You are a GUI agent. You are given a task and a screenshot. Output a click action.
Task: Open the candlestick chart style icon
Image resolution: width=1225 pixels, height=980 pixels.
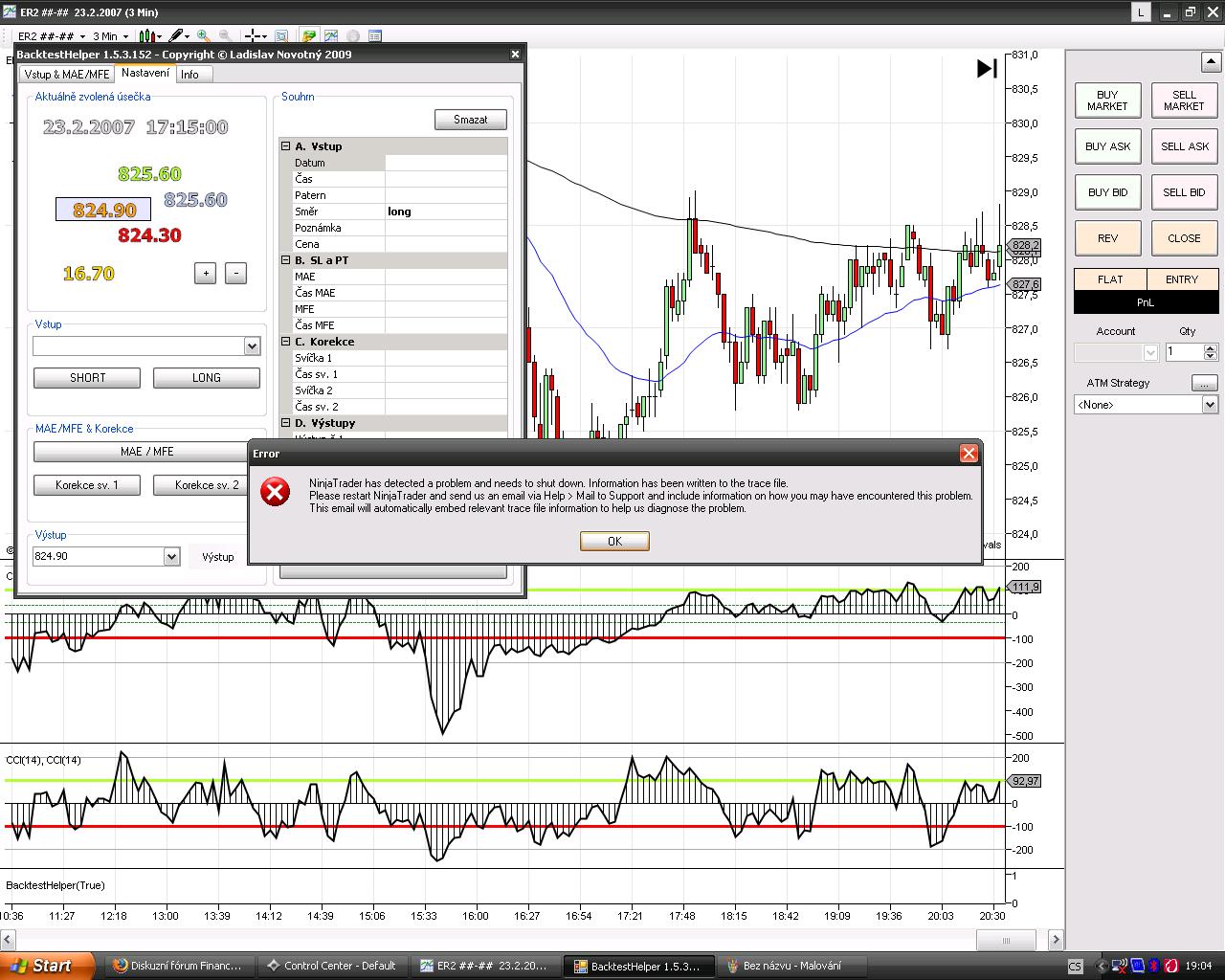(x=148, y=36)
